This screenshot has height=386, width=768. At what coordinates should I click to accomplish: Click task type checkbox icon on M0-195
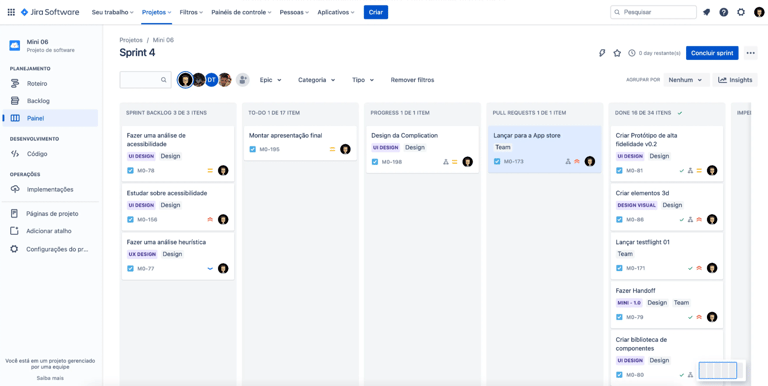[253, 149]
